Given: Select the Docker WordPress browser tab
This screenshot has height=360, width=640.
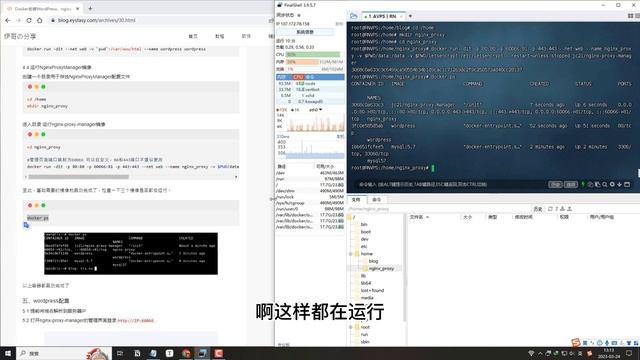Looking at the screenshot, I should pos(42,9).
